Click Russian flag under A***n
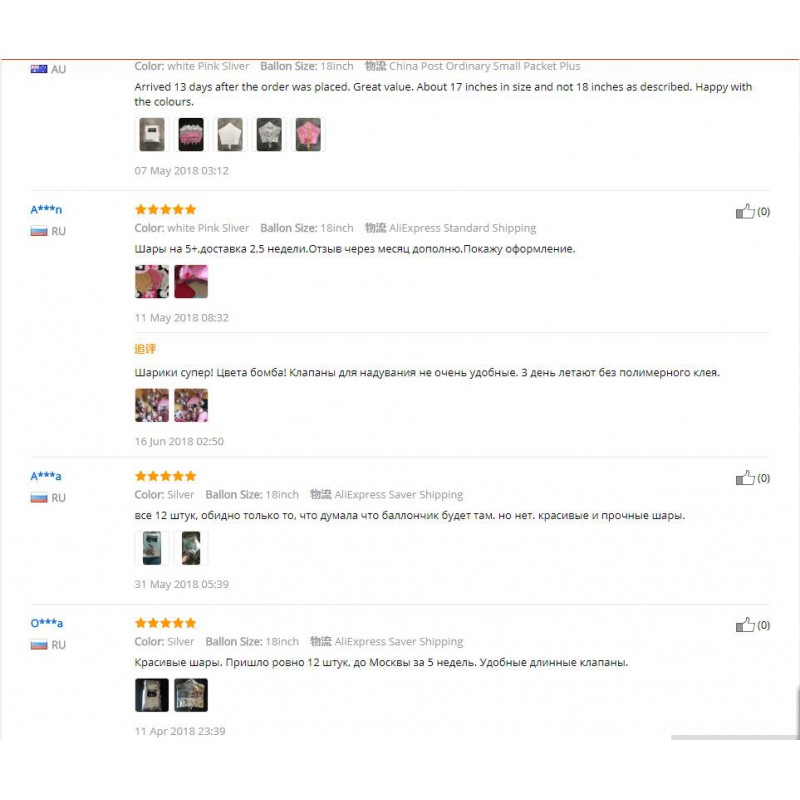The image size is (800, 800). point(39,231)
